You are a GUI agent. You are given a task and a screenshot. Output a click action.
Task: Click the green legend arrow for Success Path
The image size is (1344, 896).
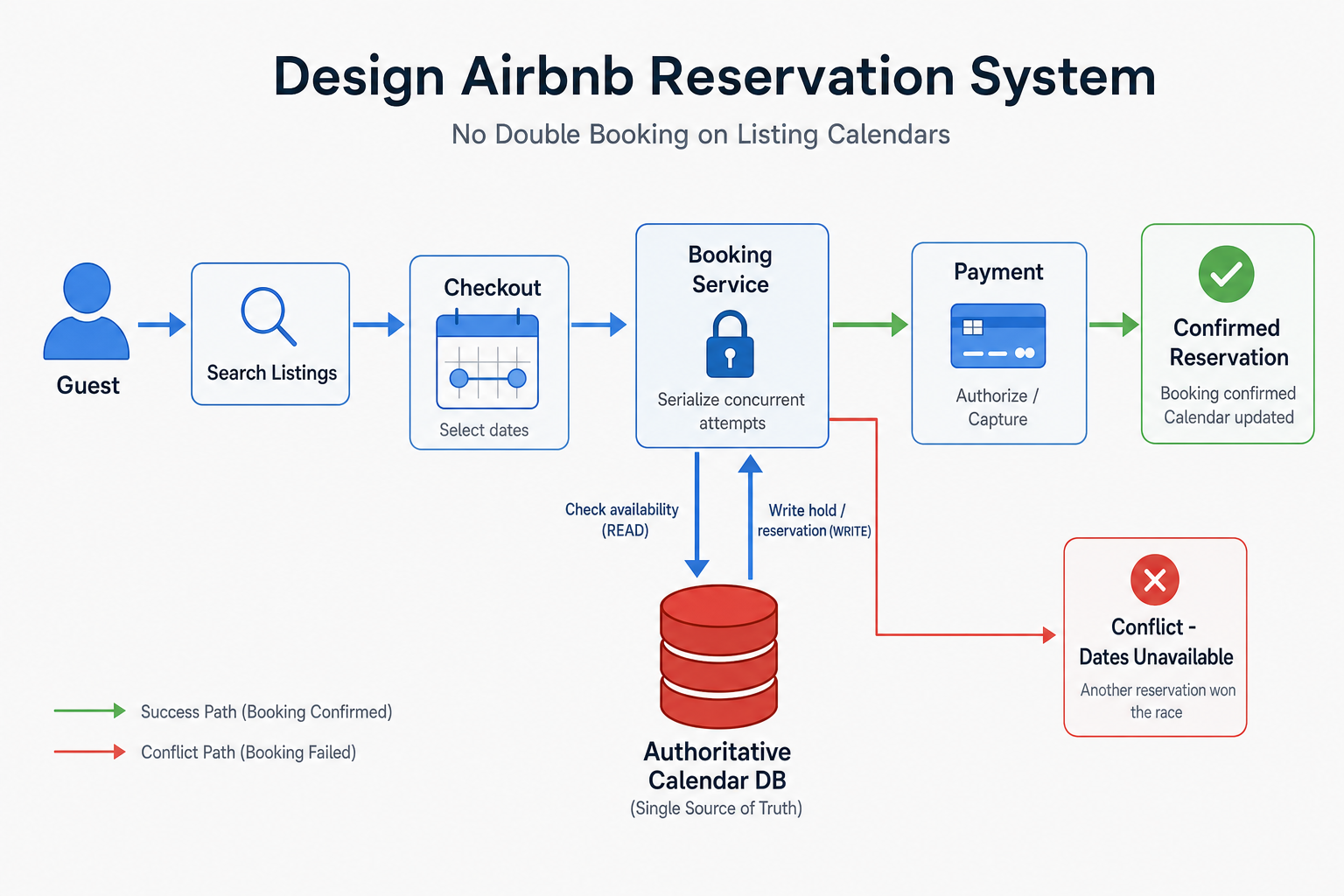pos(90,710)
